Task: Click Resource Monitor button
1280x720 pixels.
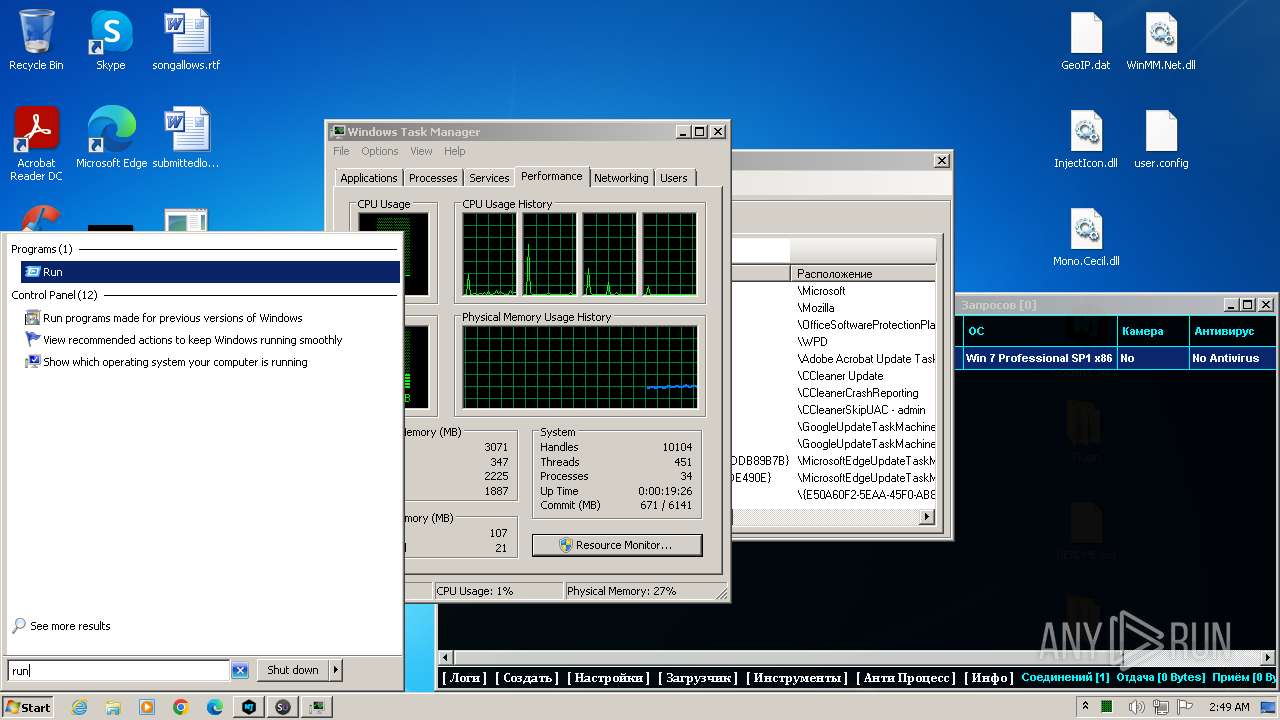Action: (x=617, y=545)
